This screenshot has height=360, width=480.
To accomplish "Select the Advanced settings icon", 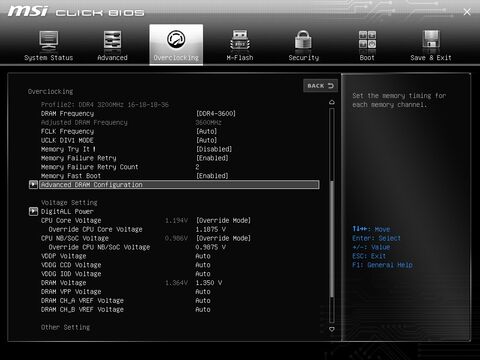I will click(112, 40).
